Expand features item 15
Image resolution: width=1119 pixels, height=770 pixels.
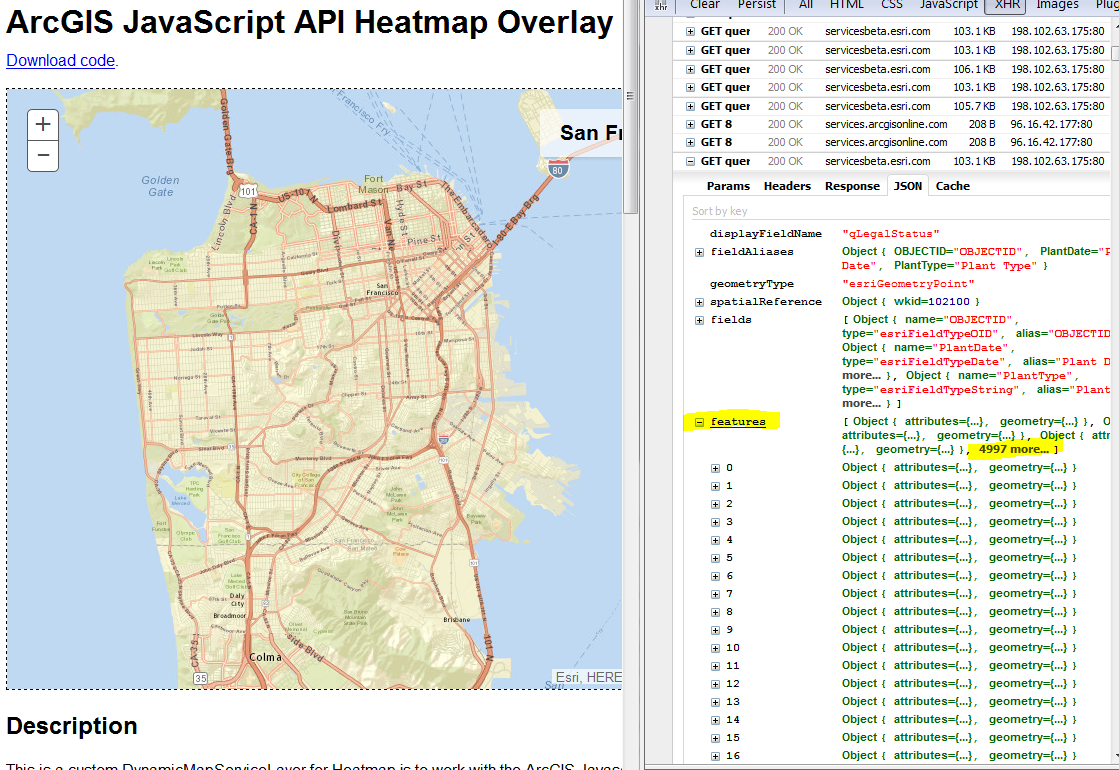pyautogui.click(x=715, y=738)
